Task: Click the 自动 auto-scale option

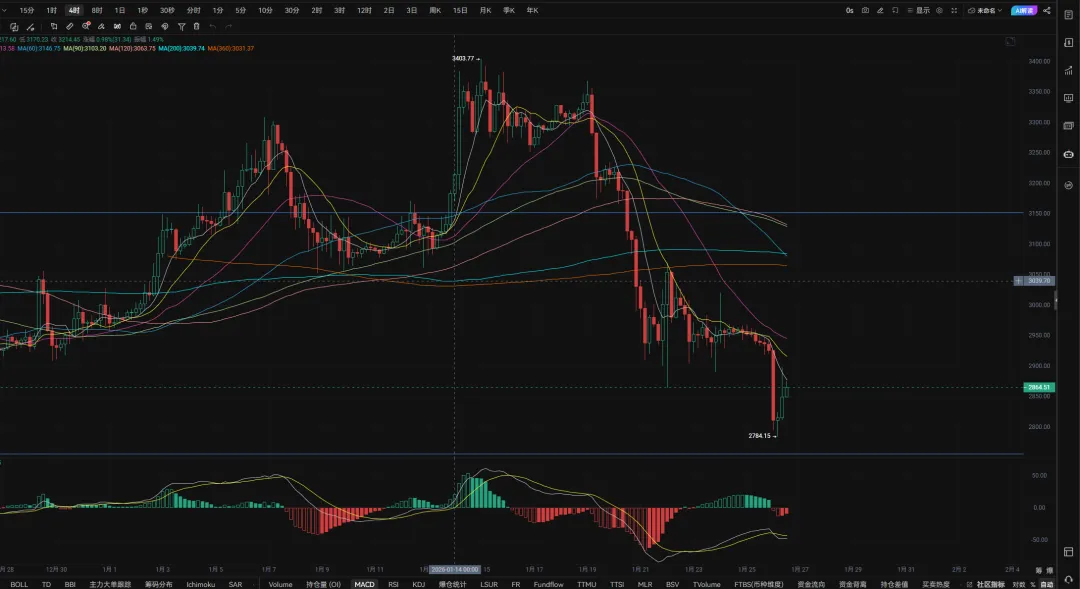Action: [1046, 584]
